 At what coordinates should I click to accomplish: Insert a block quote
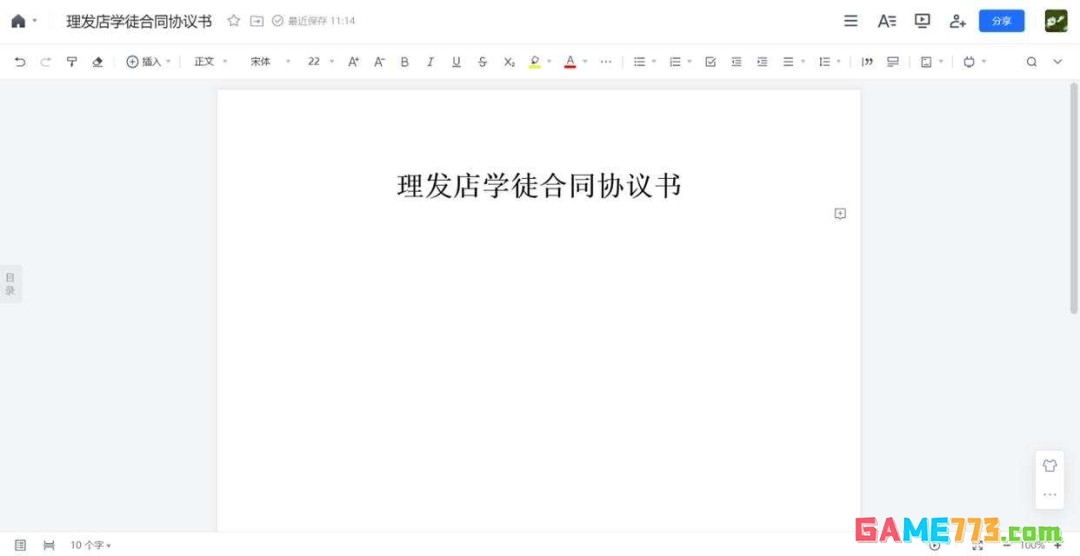pos(867,62)
